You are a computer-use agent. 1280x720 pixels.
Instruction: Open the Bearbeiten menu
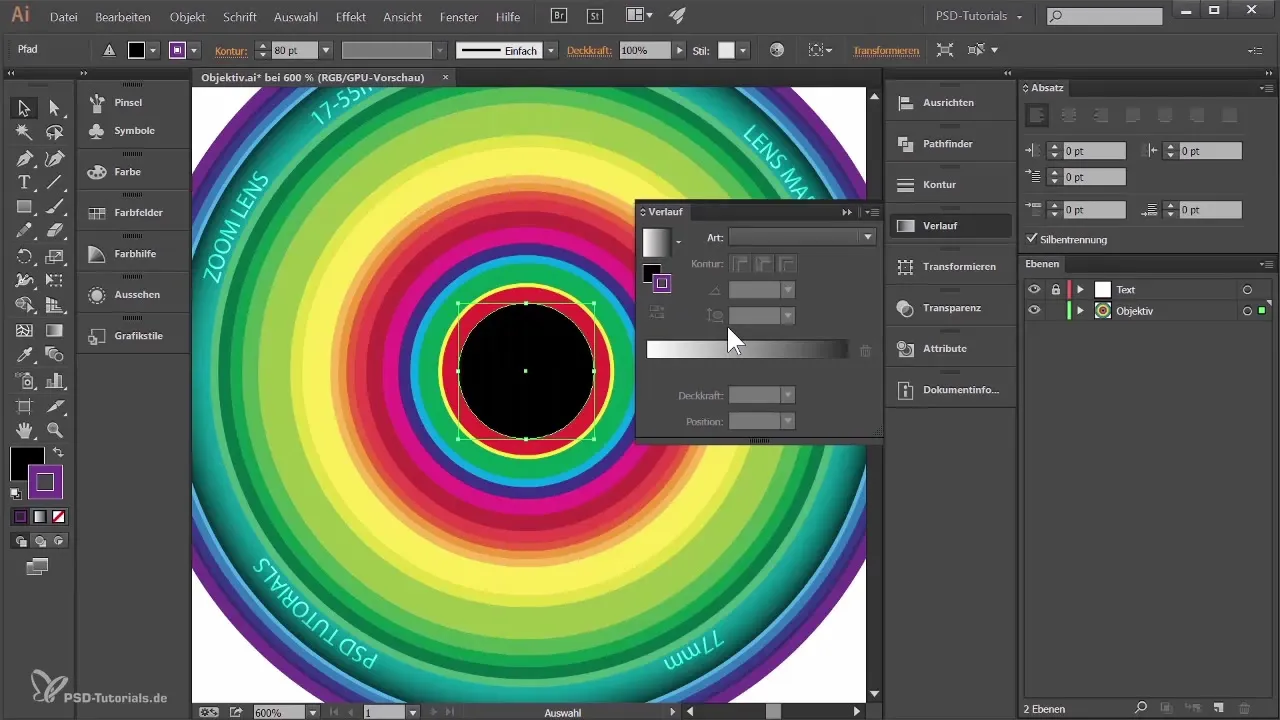[x=123, y=17]
